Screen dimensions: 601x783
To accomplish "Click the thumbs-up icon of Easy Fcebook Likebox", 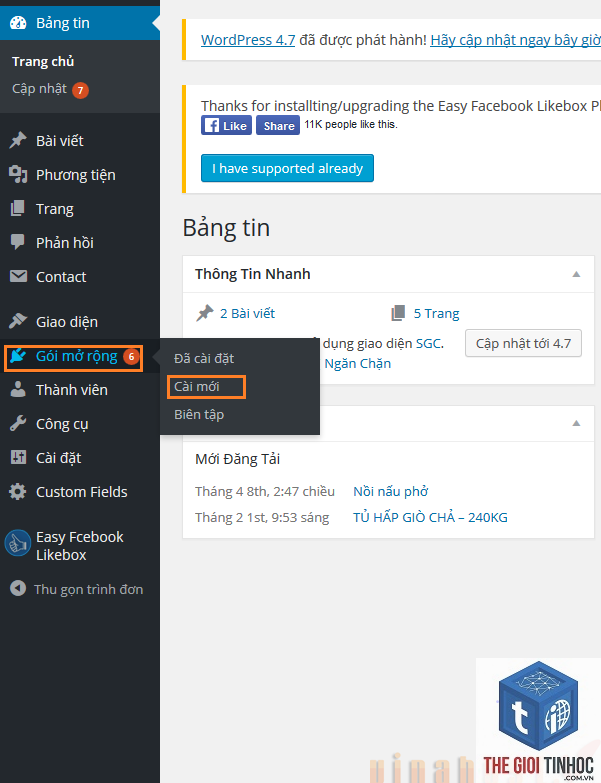I will click(x=18, y=543).
